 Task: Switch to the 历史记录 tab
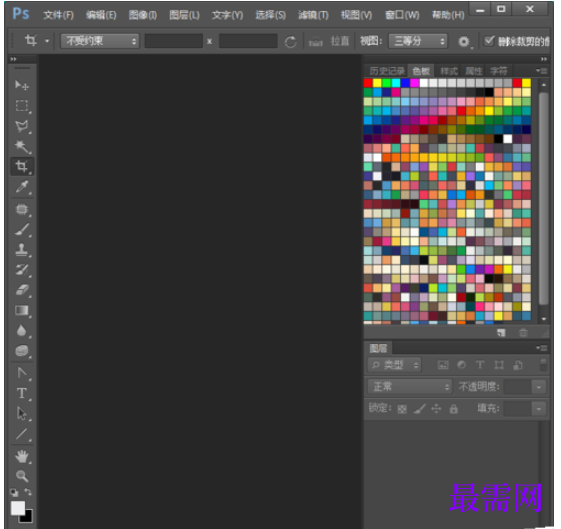coord(386,71)
